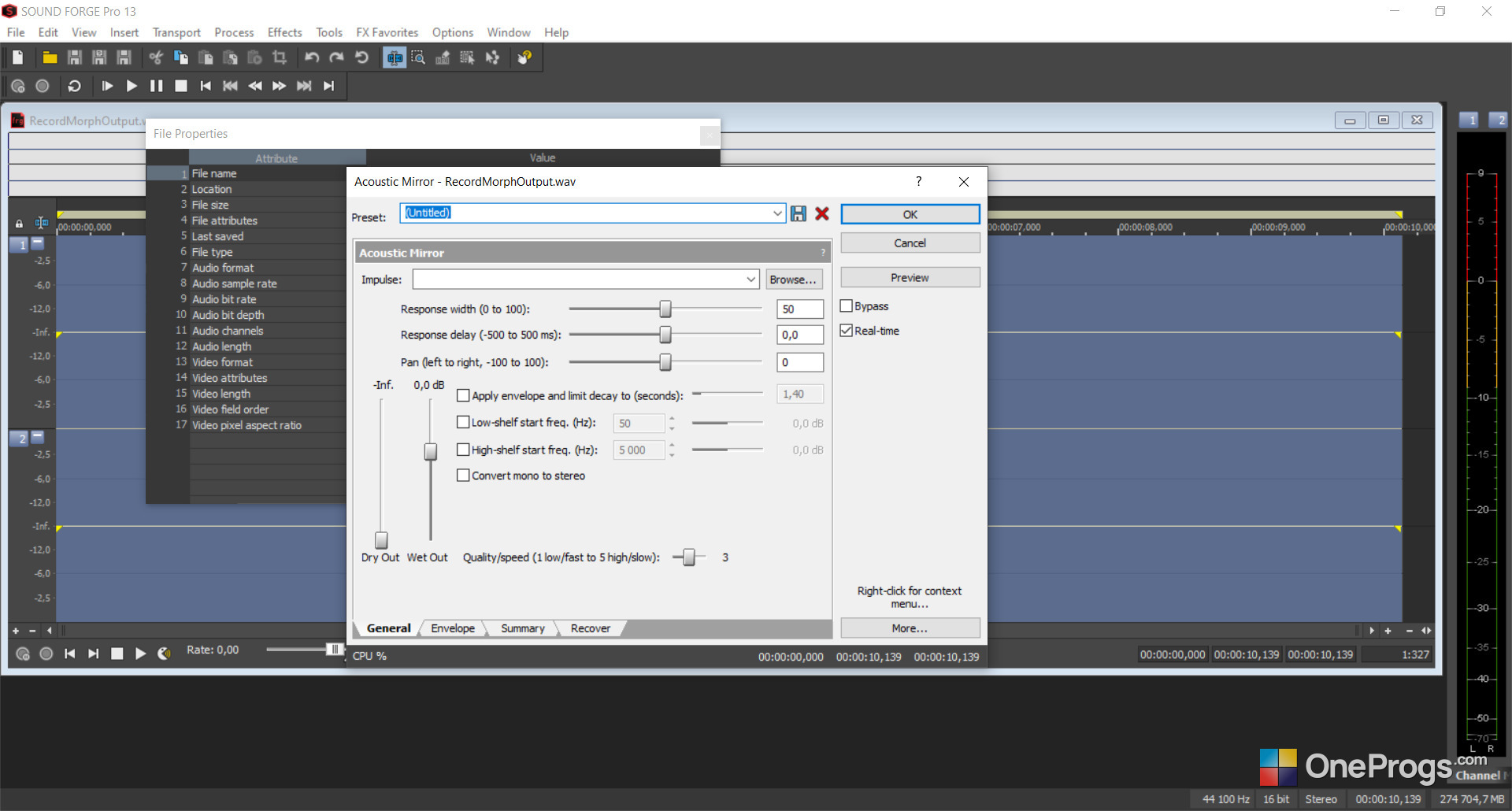Screen dimensions: 1512x811
Task: Click the Dry Out vertical fader handle
Action: pos(381,540)
